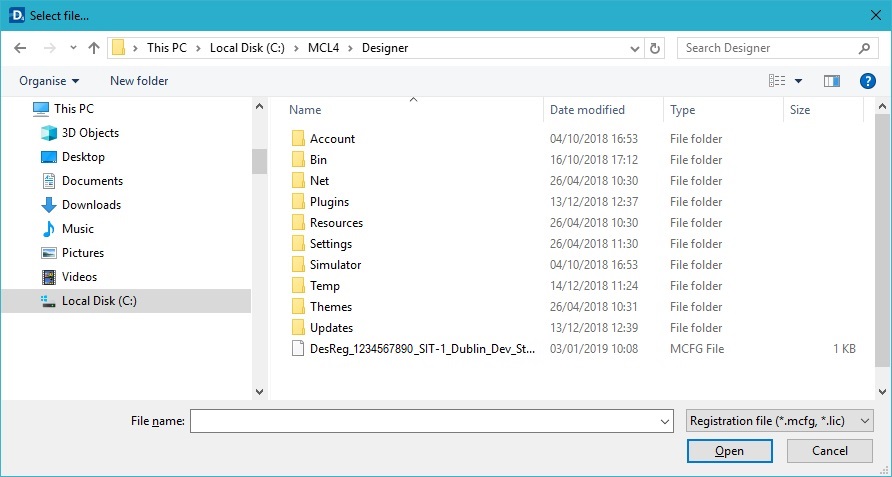Toggle the preview pane icon
The image size is (892, 477).
tap(831, 81)
